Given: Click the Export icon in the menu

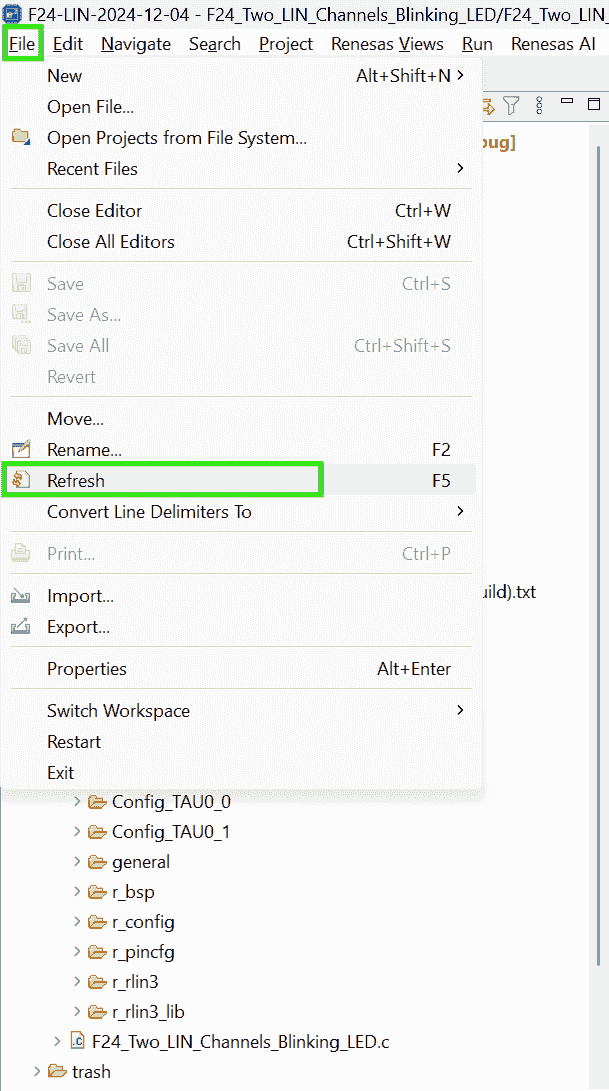Looking at the screenshot, I should 21,627.
